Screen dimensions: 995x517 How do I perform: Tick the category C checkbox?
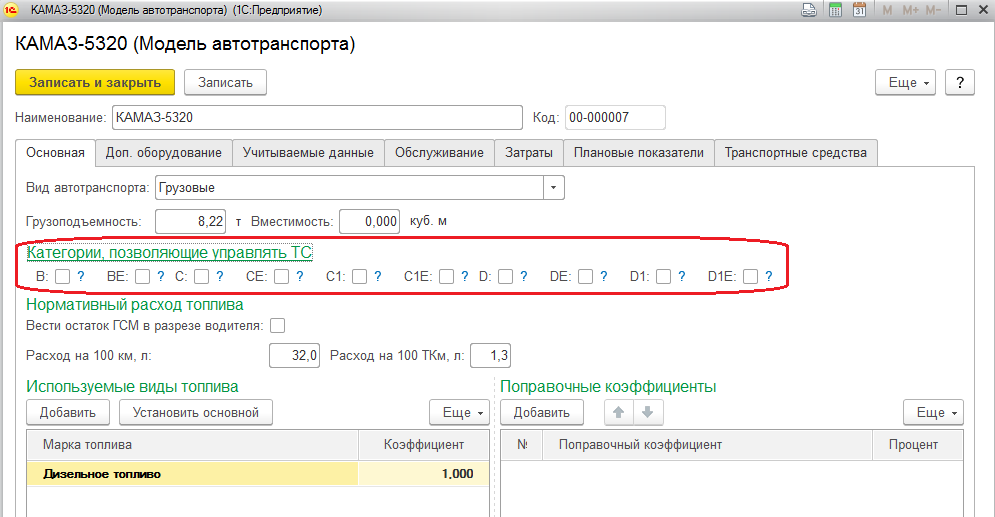pyautogui.click(x=201, y=277)
